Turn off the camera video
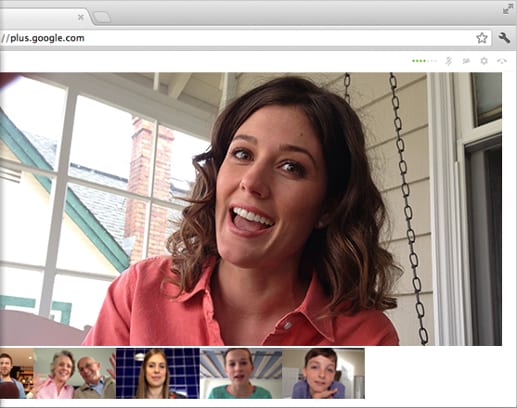The width and height of the screenshot is (517, 408). pyautogui.click(x=466, y=61)
